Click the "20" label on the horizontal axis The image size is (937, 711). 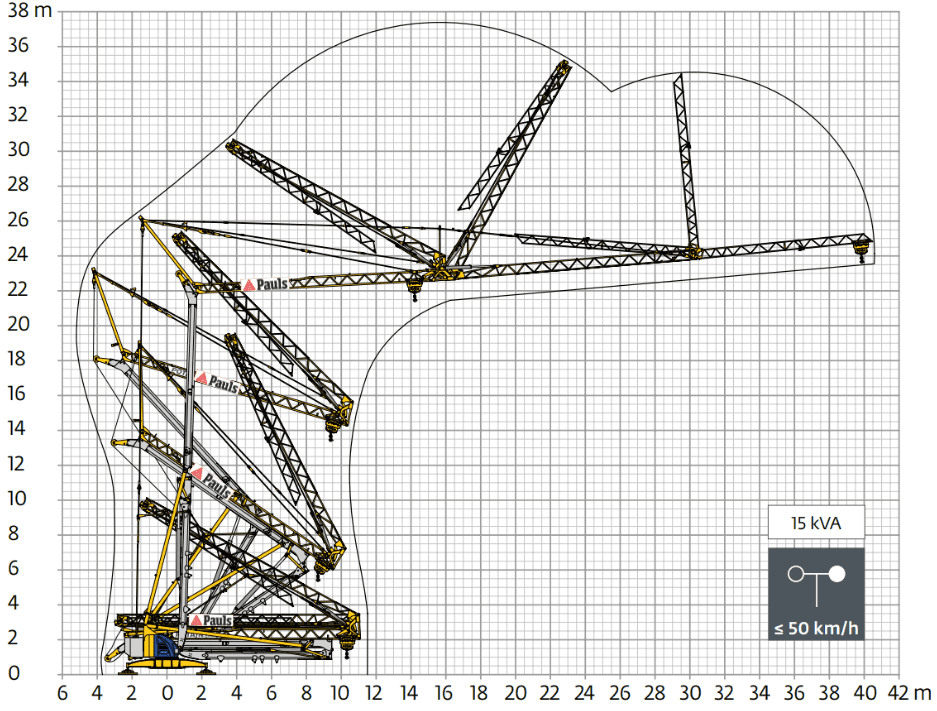[x=515, y=693]
